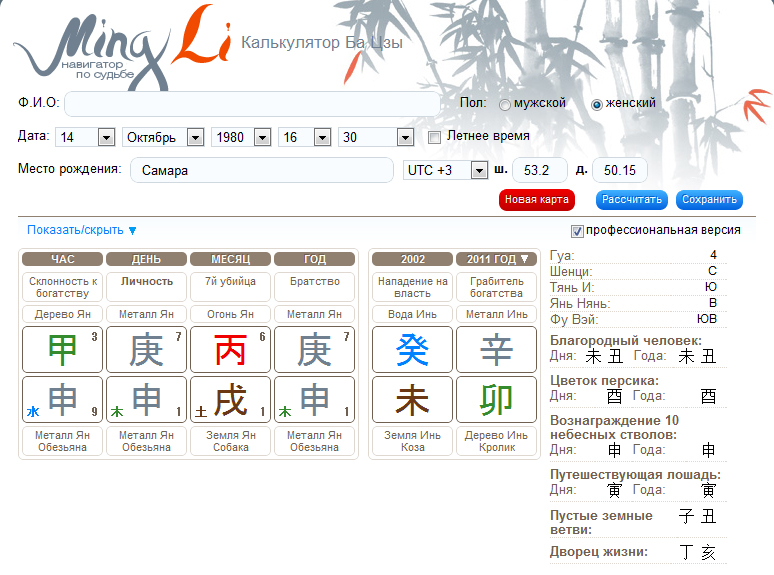Select the female (женский) radio button

(x=596, y=105)
